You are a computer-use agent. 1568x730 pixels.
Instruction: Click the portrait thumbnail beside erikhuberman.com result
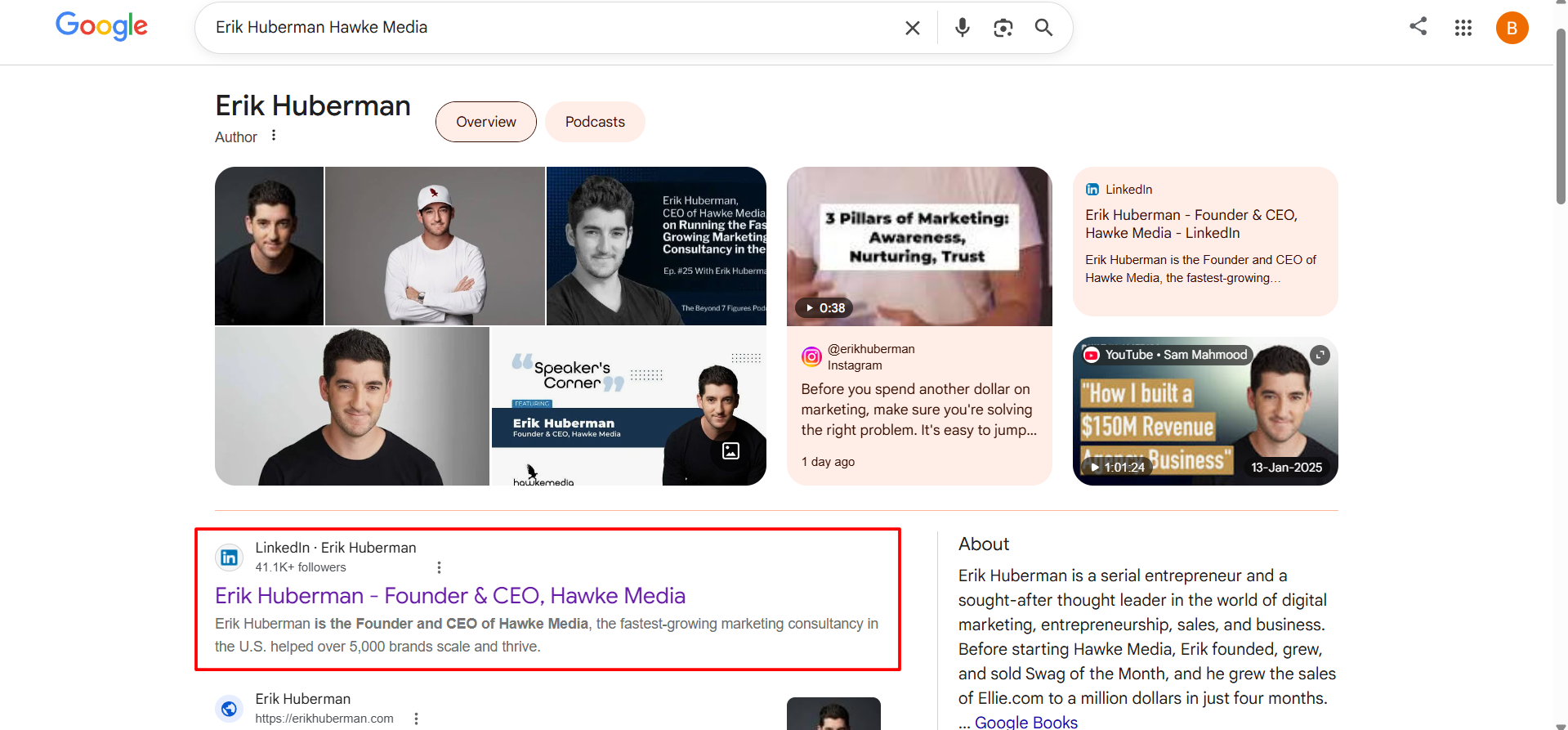click(833, 714)
